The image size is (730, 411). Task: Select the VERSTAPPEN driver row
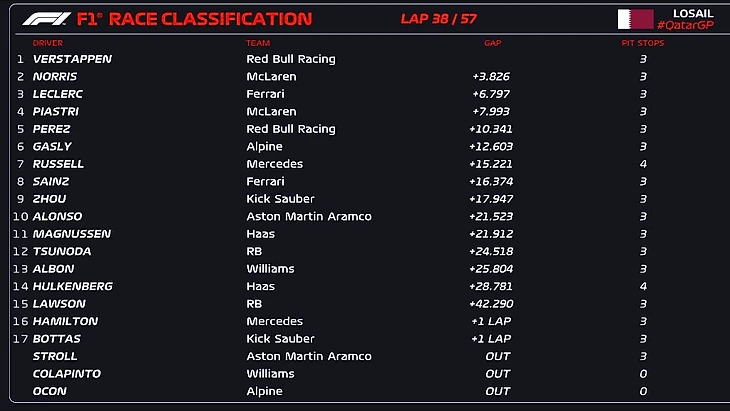72,59
